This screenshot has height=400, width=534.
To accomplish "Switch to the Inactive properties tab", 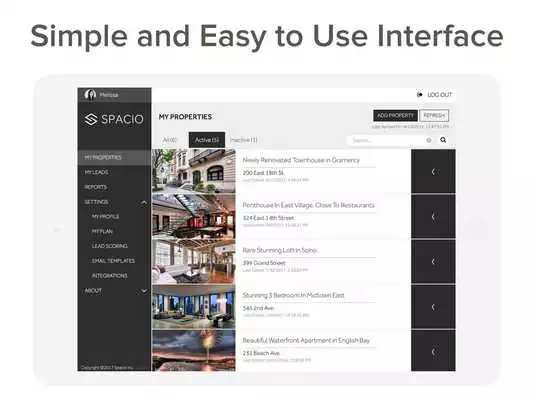I will click(244, 140).
